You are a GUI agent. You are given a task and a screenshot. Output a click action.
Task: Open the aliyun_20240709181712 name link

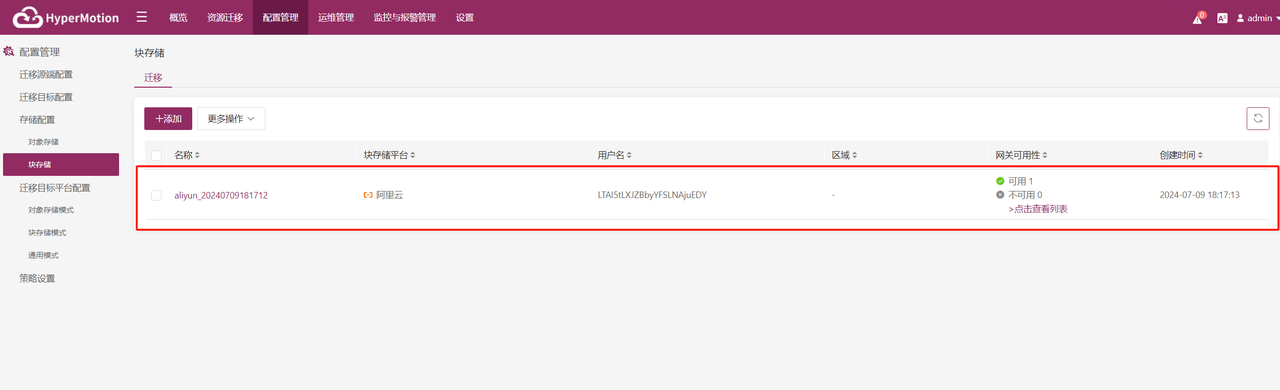221,195
